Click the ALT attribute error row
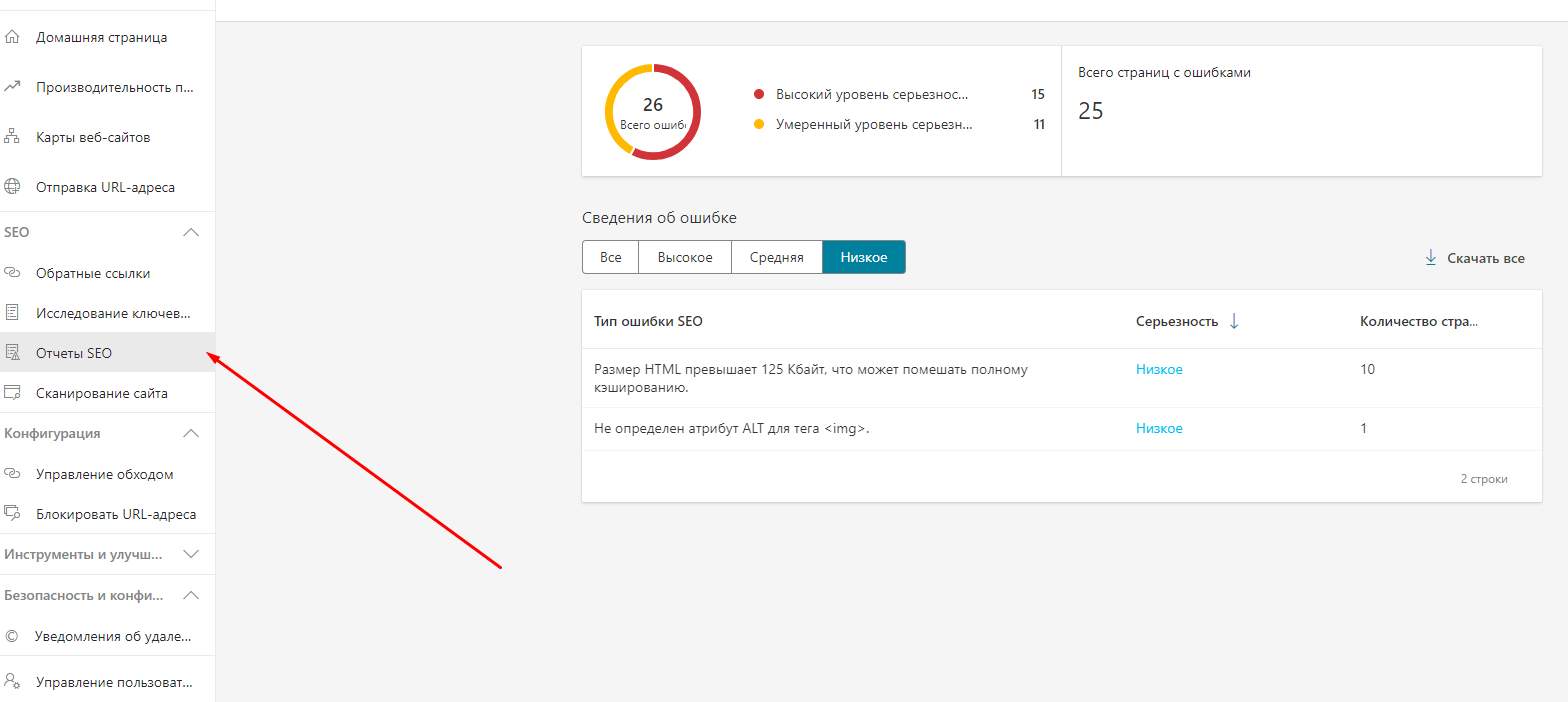 [732, 428]
